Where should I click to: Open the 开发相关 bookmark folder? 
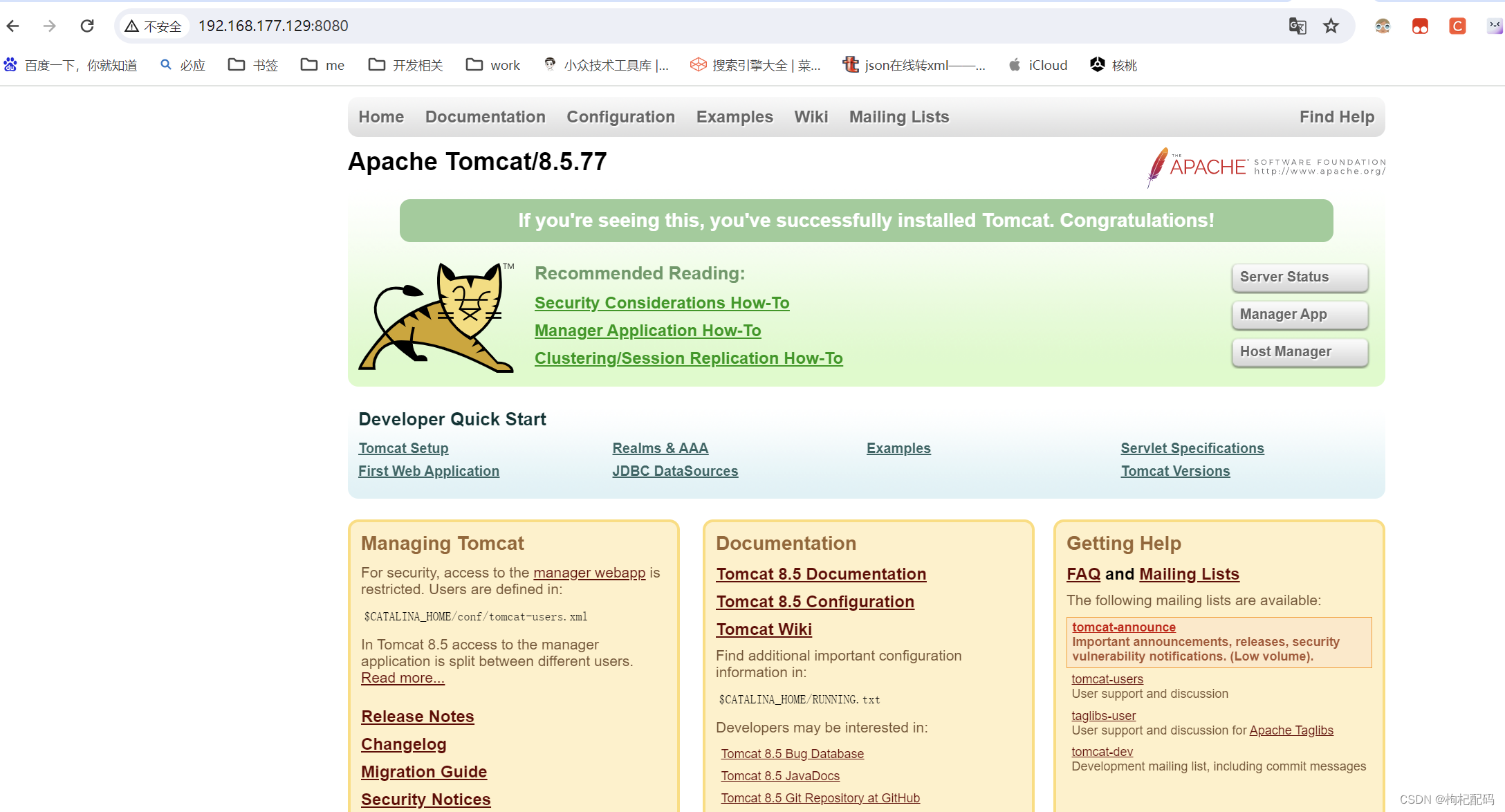[x=406, y=65]
